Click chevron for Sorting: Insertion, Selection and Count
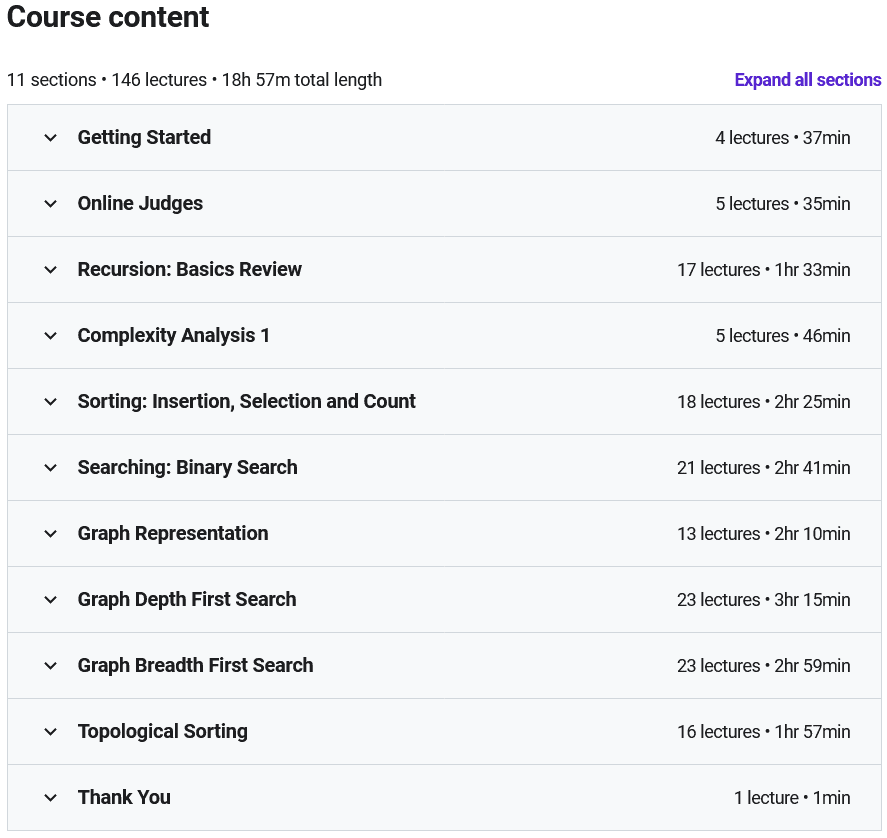The width and height of the screenshot is (887, 838). (51, 402)
